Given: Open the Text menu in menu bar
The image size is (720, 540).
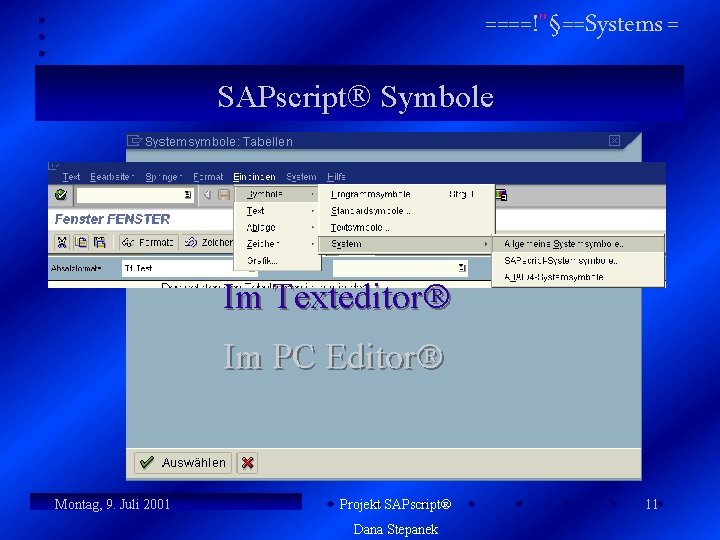Looking at the screenshot, I should coord(71,177).
